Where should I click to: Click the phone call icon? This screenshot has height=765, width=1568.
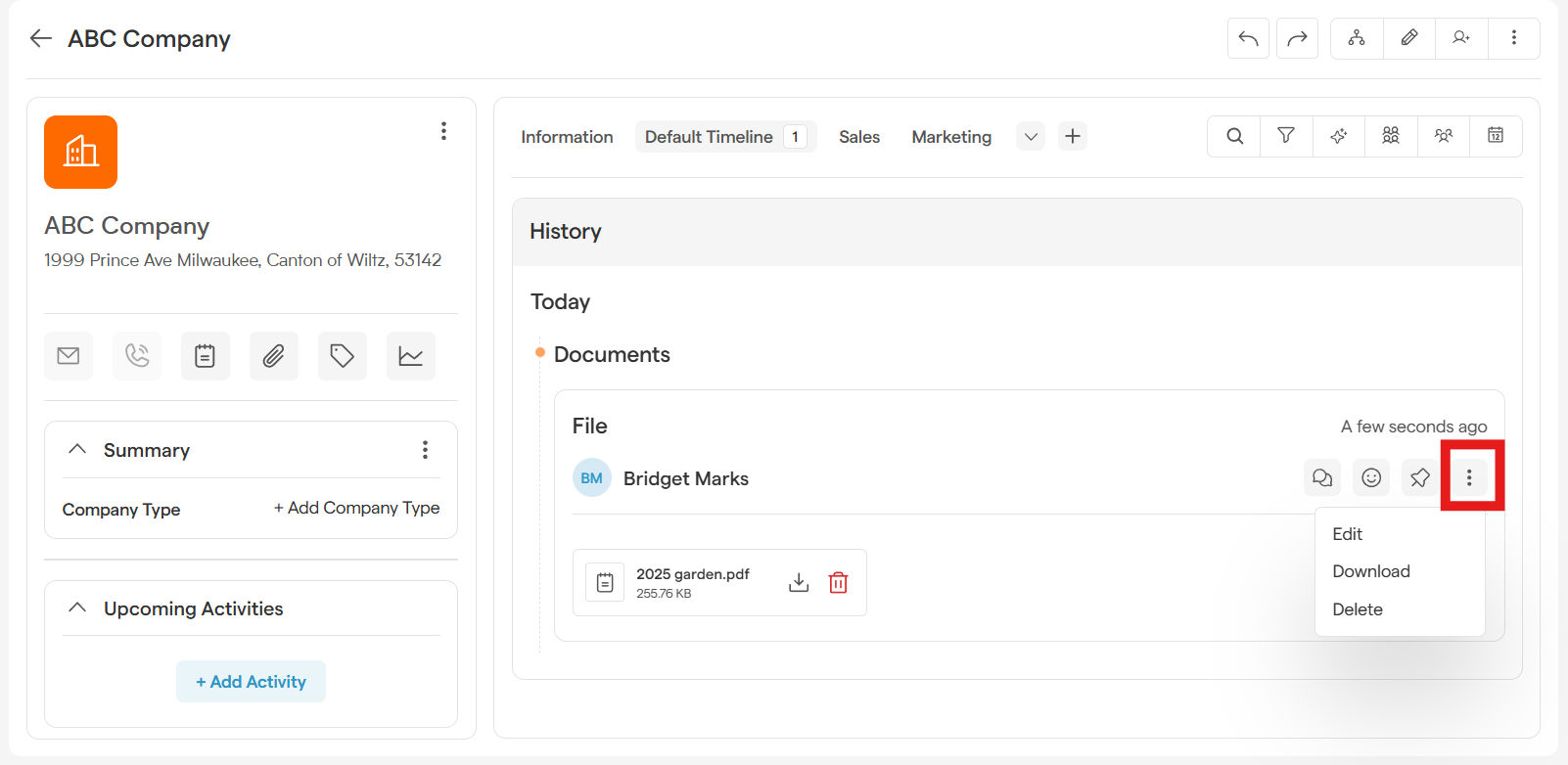point(137,356)
